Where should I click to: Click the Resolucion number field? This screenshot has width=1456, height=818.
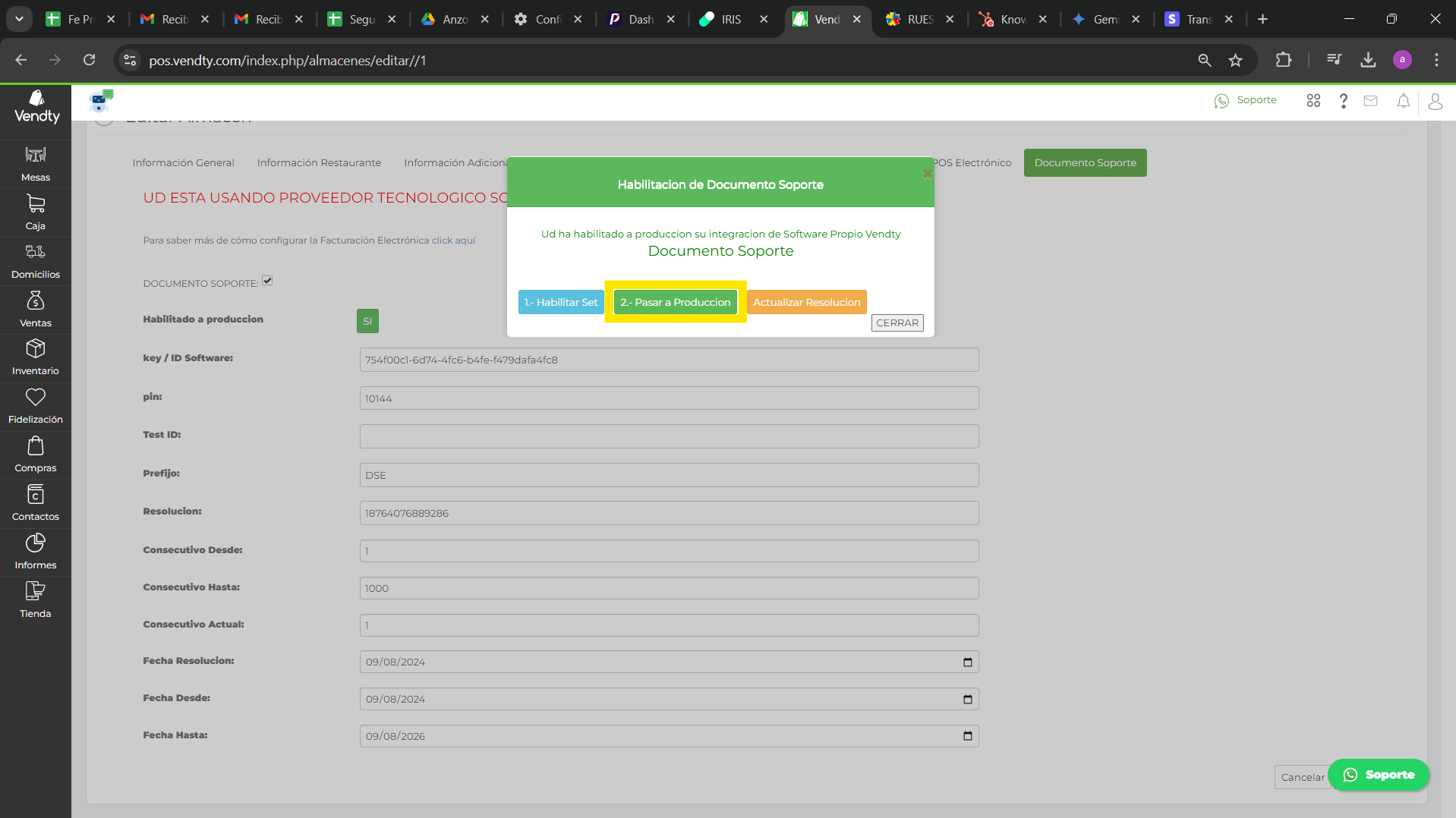(669, 513)
